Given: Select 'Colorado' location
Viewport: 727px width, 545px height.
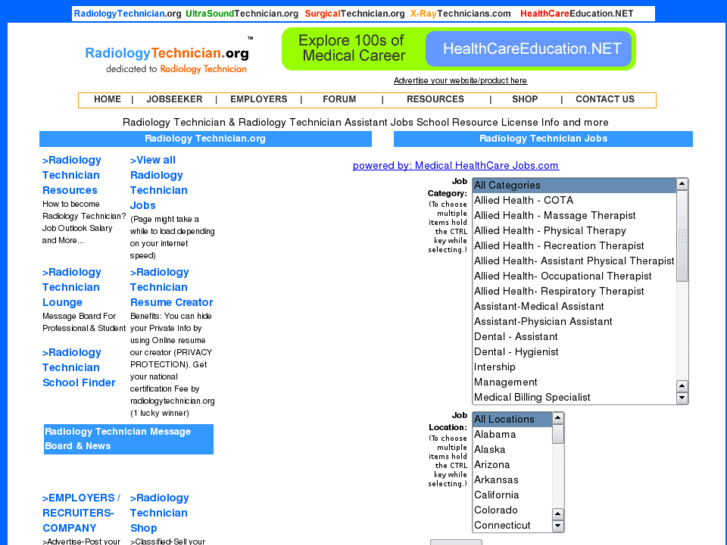Looking at the screenshot, I should [x=512, y=510].
